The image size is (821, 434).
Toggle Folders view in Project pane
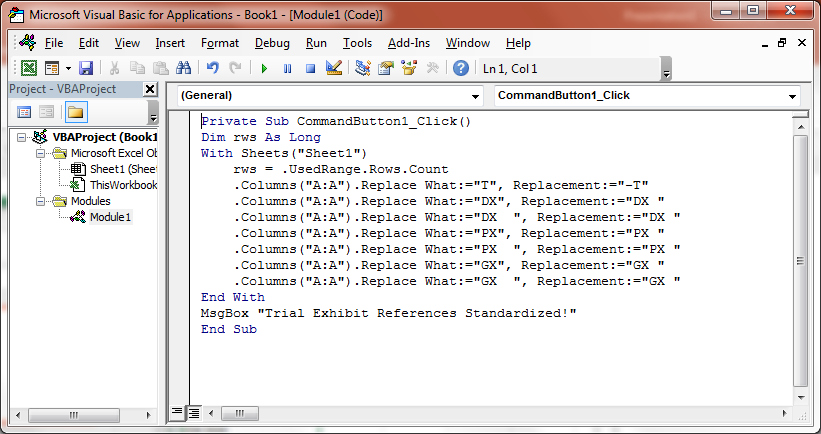coord(76,112)
